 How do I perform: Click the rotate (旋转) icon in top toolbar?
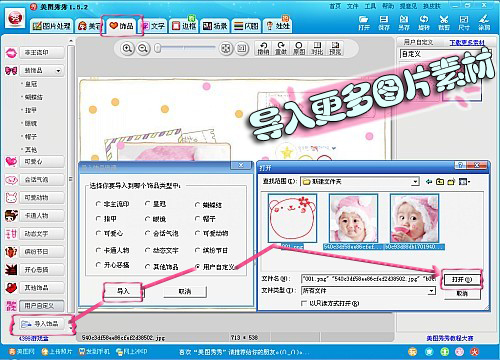424,23
